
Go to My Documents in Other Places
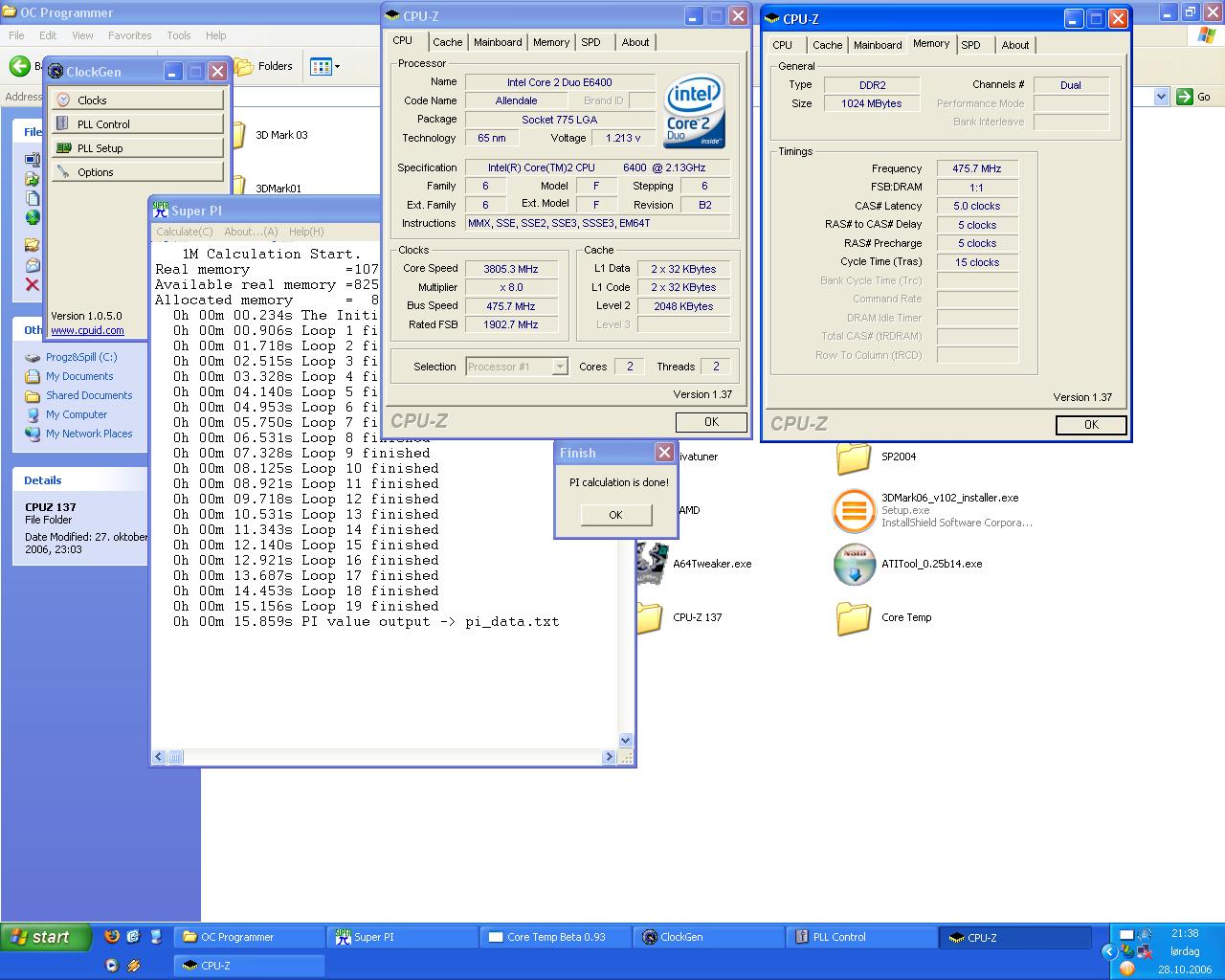tap(79, 376)
